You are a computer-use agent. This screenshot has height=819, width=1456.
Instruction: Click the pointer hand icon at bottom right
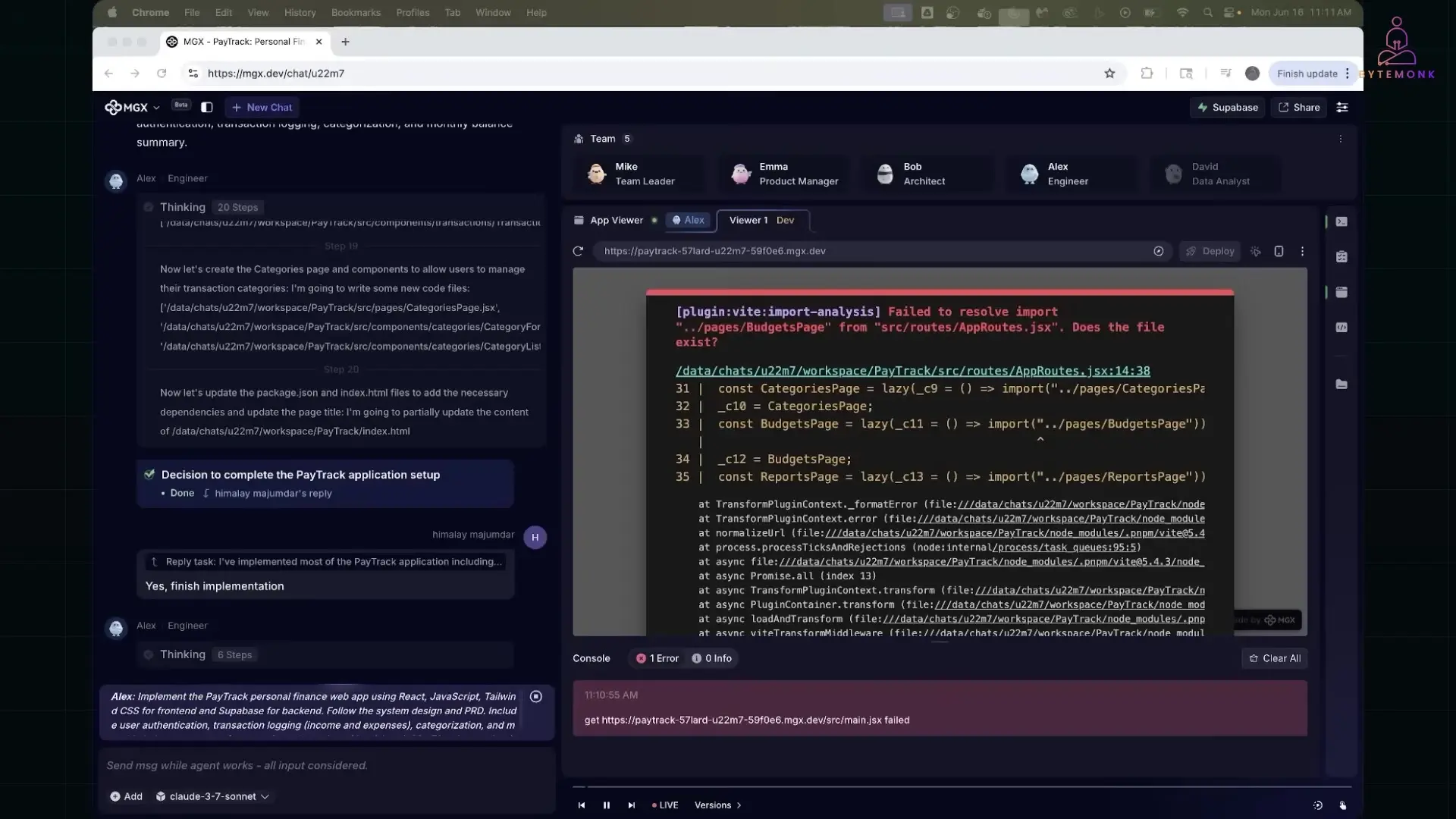pos(1343,805)
